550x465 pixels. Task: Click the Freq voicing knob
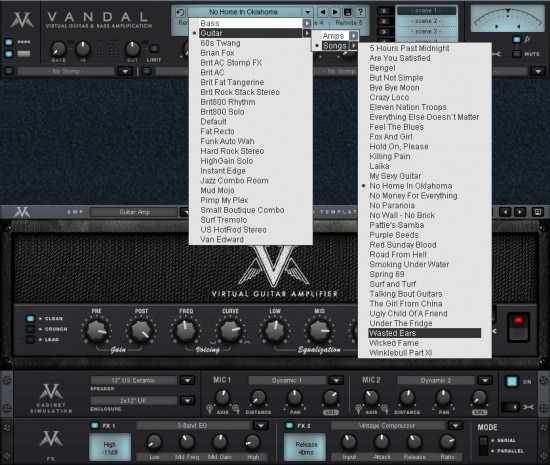[186, 331]
